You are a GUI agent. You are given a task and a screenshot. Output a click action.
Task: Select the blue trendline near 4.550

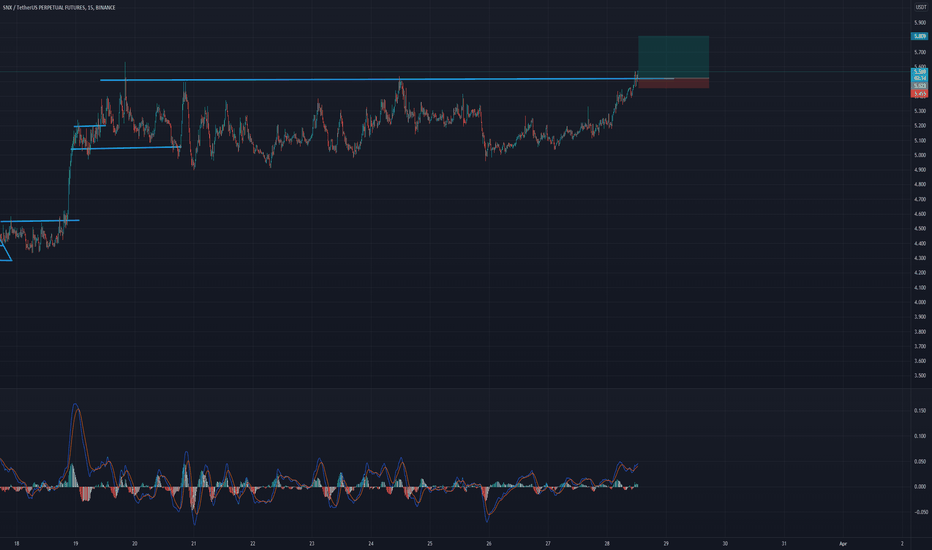40,221
